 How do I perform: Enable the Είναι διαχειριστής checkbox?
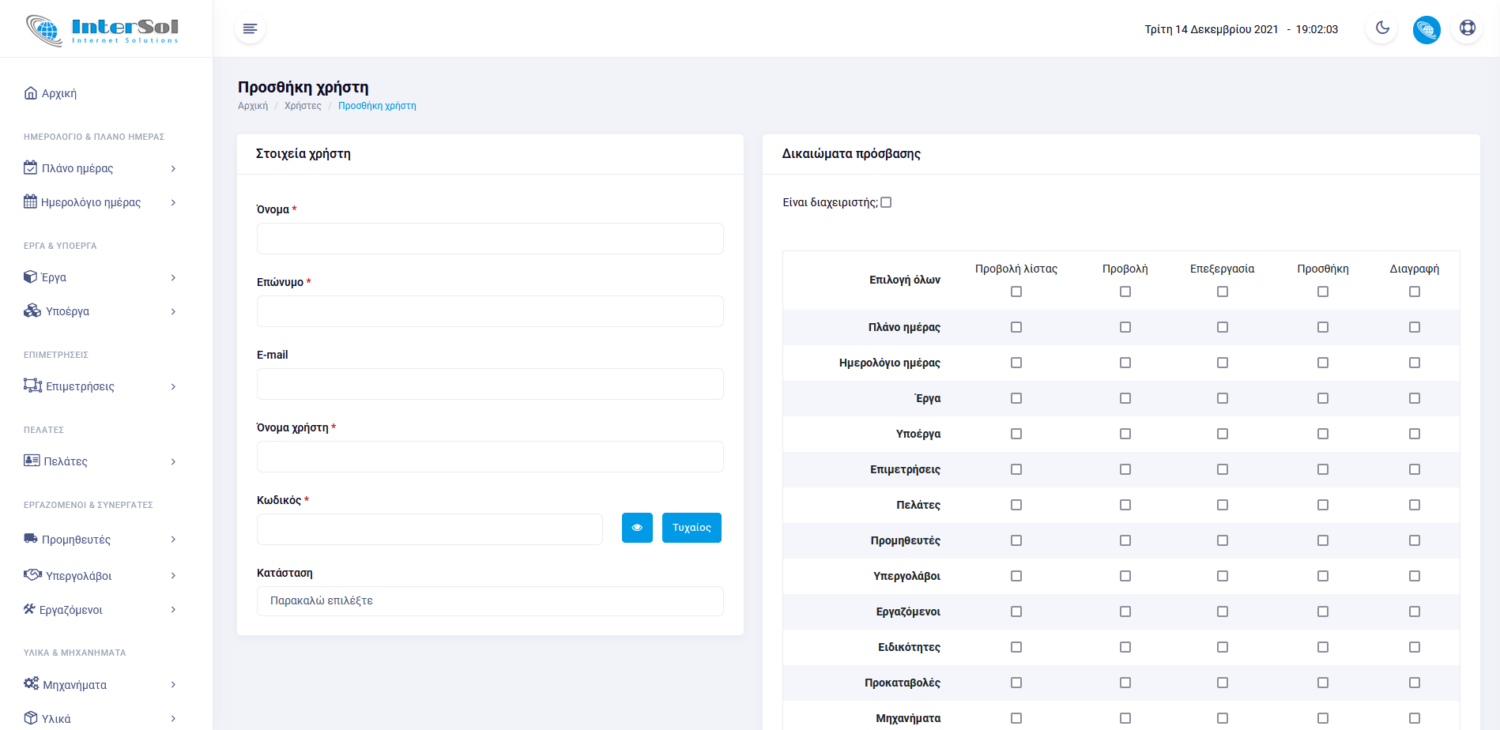pyautogui.click(x=886, y=203)
